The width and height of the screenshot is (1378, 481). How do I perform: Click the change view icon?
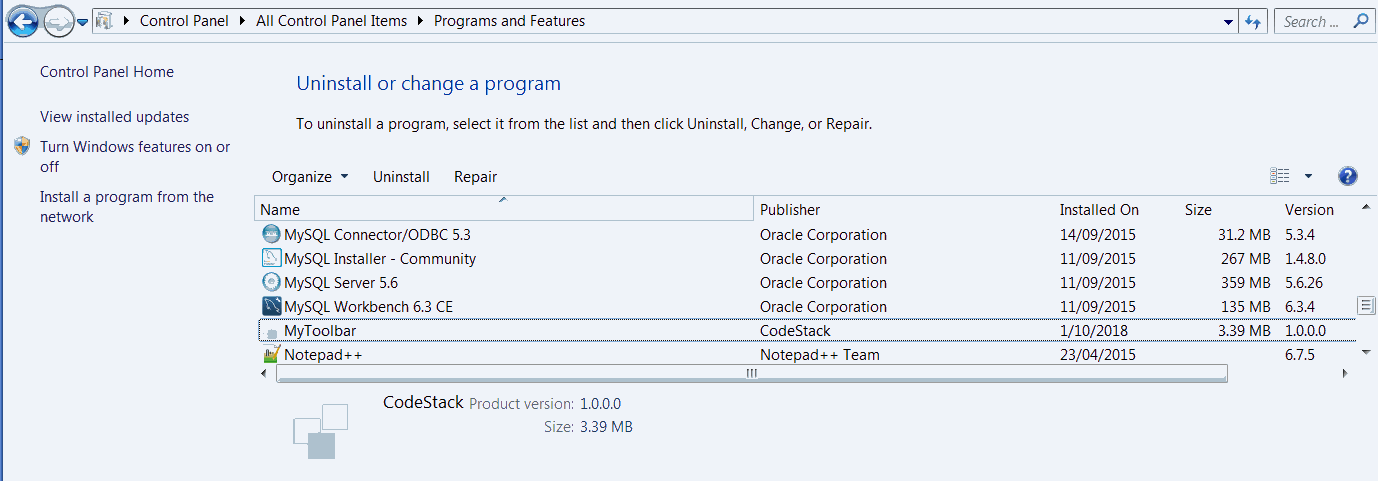pos(1280,176)
